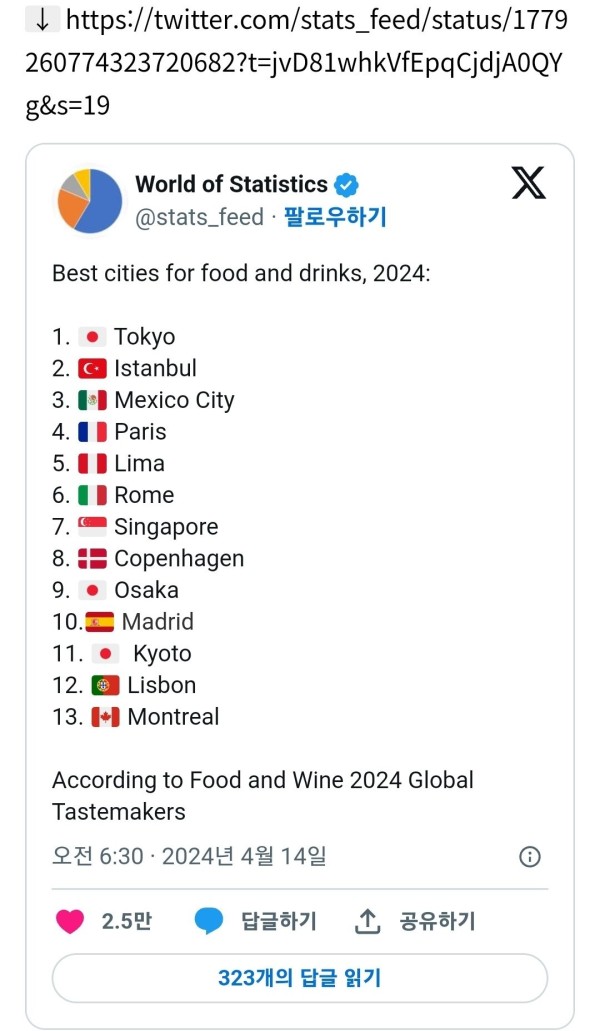The width and height of the screenshot is (600, 1031).
Task: Click the blue reply speech bubble icon
Action: click(x=209, y=921)
